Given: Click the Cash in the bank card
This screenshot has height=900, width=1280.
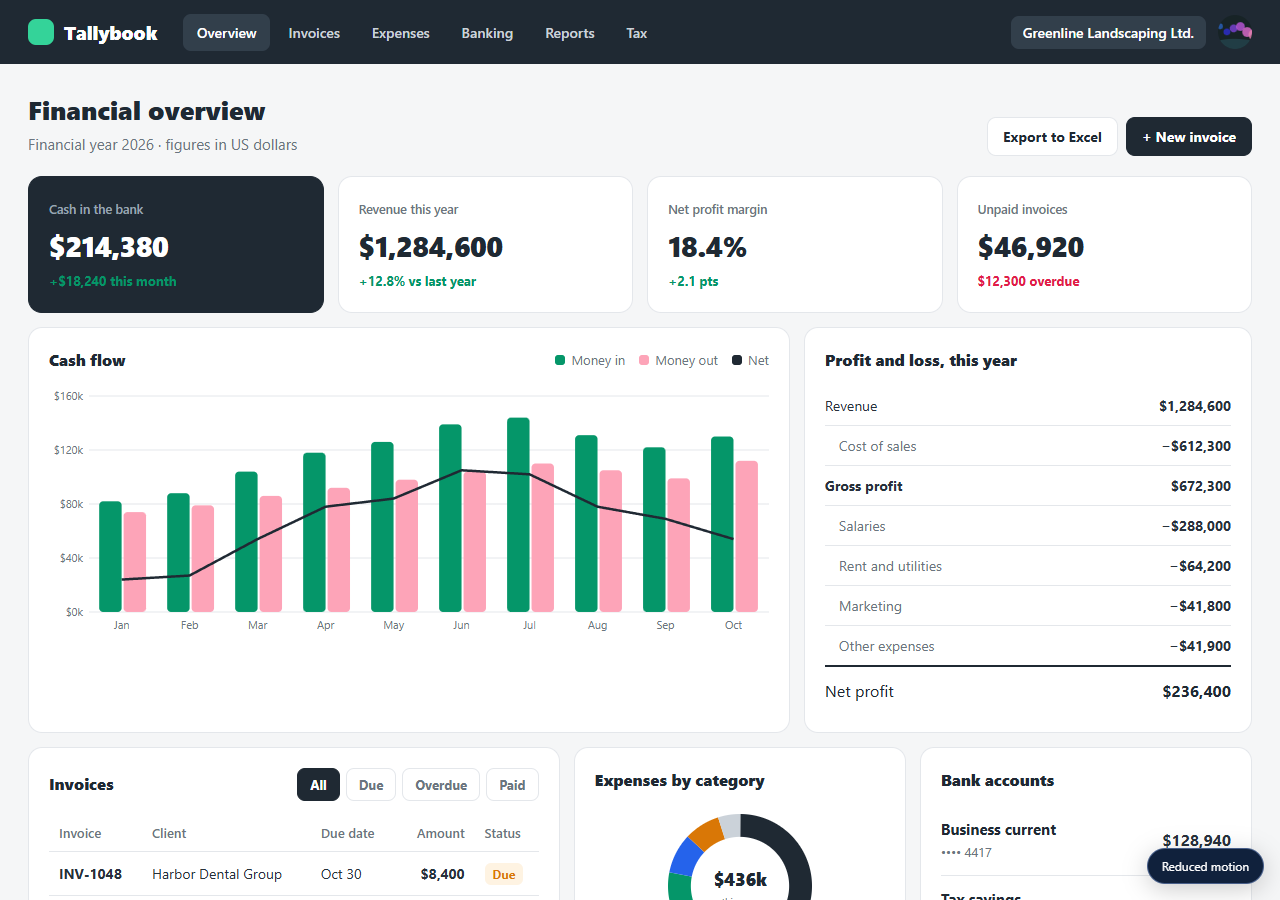Looking at the screenshot, I should 176,245.
